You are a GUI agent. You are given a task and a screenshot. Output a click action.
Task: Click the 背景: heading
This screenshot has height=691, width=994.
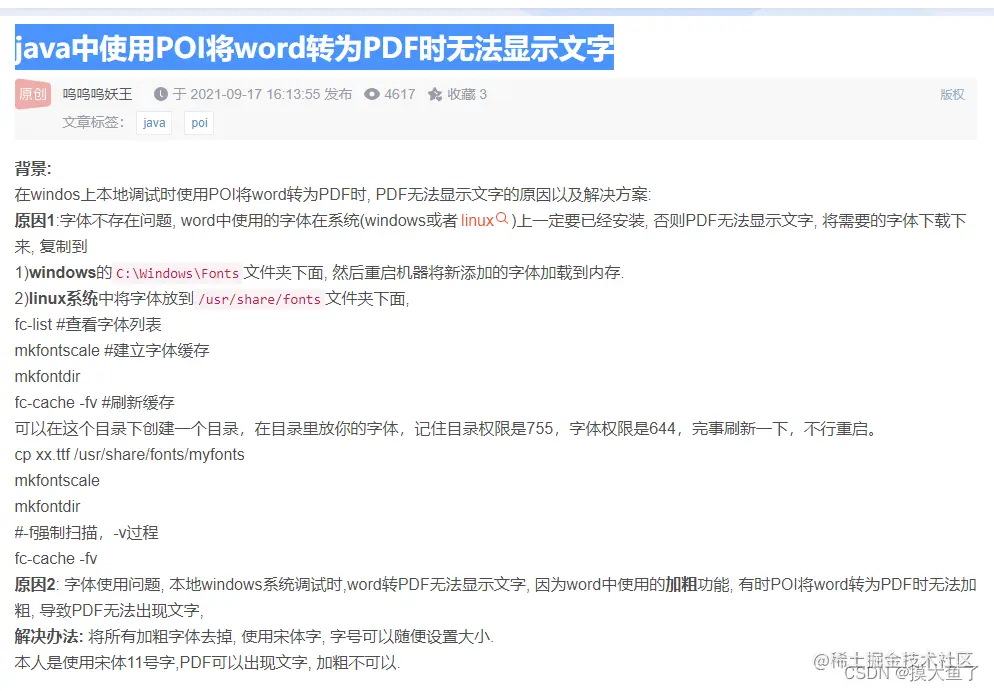tap(33, 169)
